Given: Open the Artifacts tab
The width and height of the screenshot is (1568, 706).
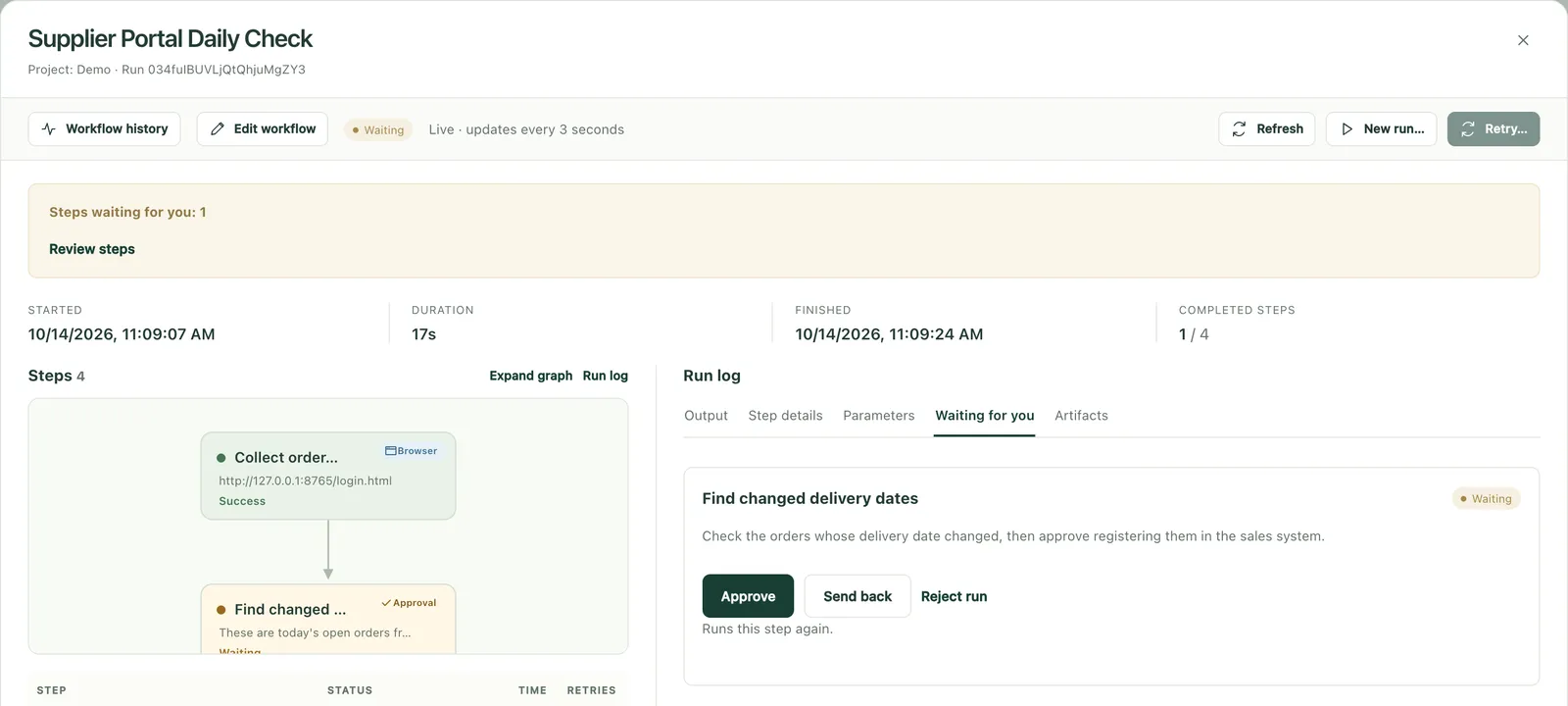Looking at the screenshot, I should pos(1081,416).
